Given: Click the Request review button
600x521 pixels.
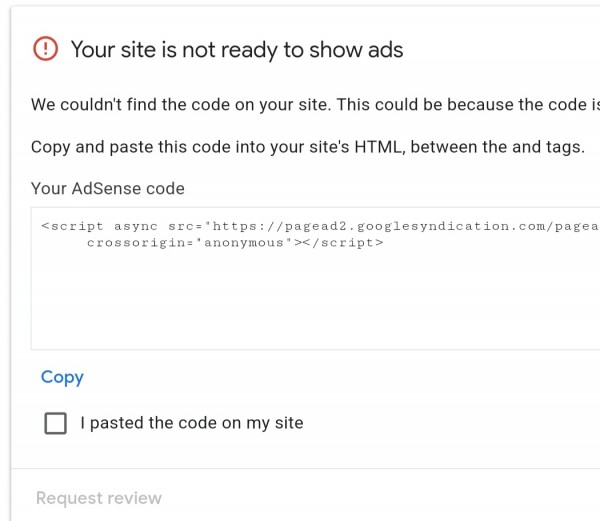Looking at the screenshot, I should point(98,498).
